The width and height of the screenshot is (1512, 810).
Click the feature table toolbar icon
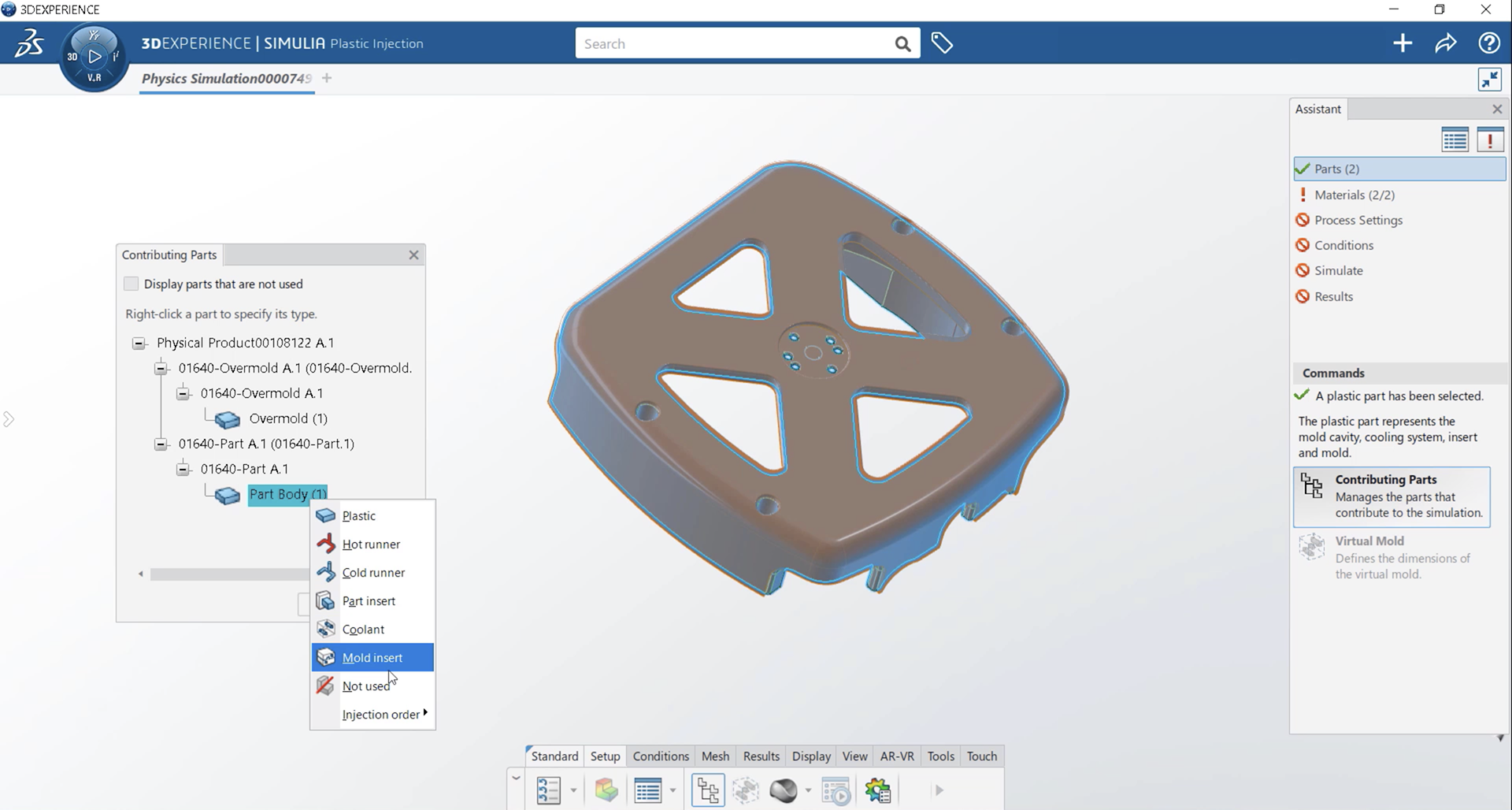click(647, 790)
